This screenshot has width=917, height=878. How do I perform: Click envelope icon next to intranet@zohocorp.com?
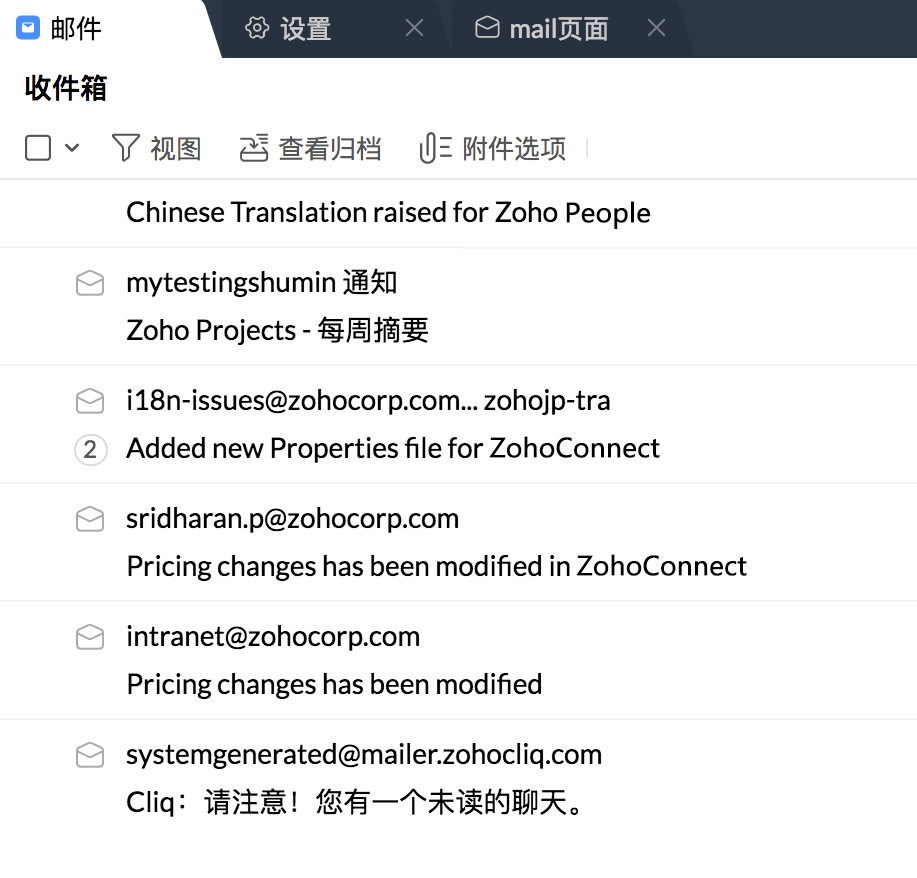[90, 638]
